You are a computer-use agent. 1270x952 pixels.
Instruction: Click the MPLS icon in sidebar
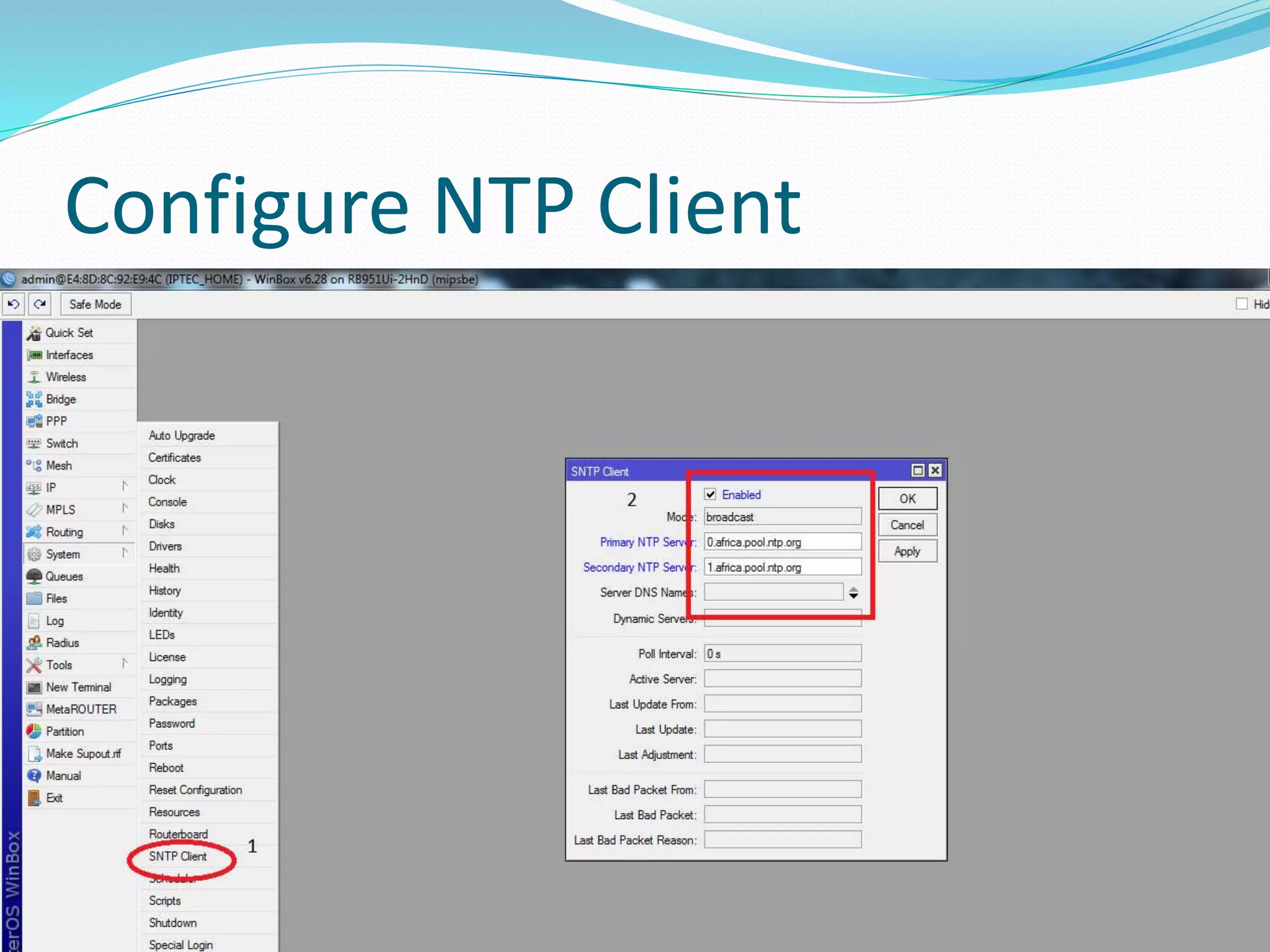(34, 510)
